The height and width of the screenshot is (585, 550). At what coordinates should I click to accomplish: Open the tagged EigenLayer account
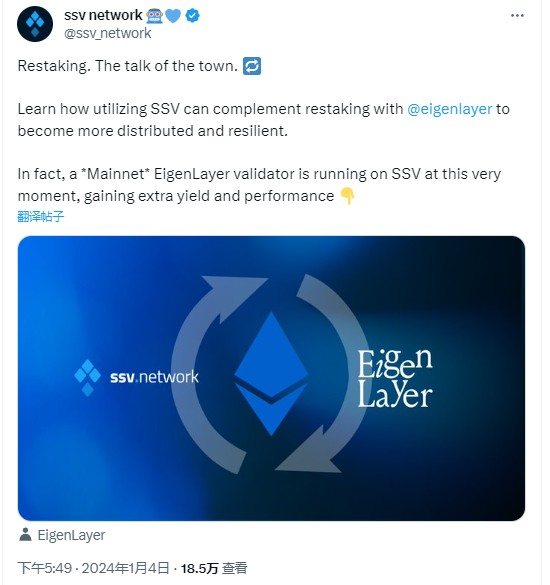pyautogui.click(x=71, y=535)
